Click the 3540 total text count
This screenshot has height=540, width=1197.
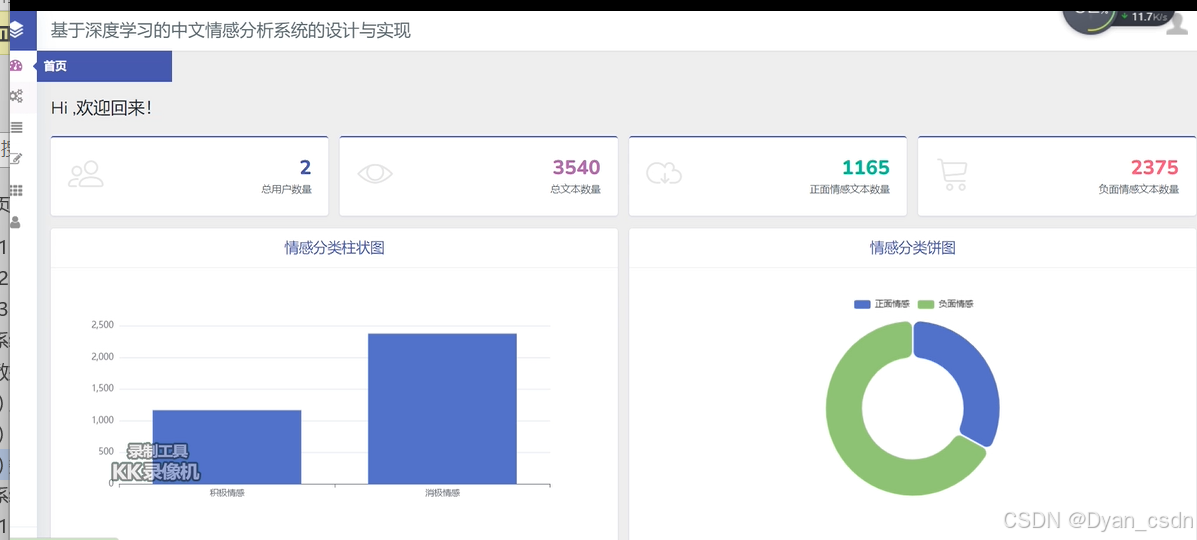(576, 167)
